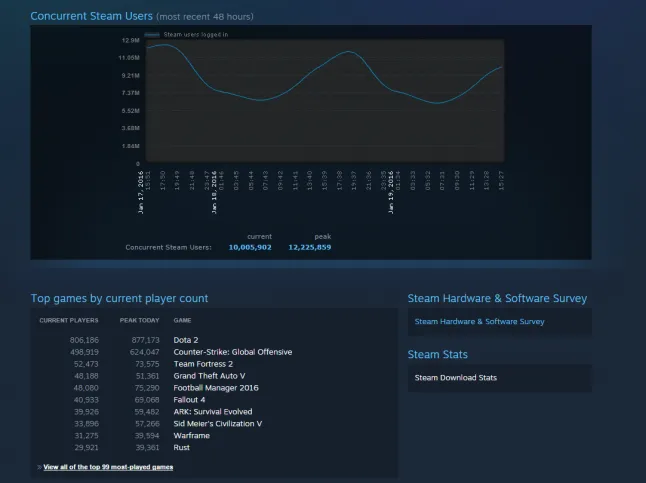
Task: Click the PEAK TODAY column header
Action: 139,320
